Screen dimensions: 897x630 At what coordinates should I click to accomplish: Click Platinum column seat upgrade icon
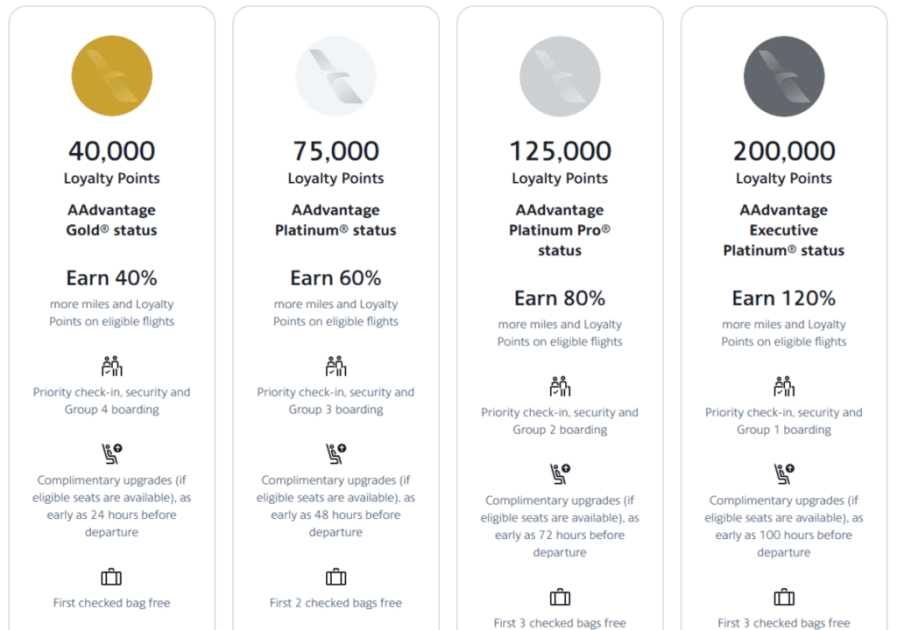click(336, 454)
